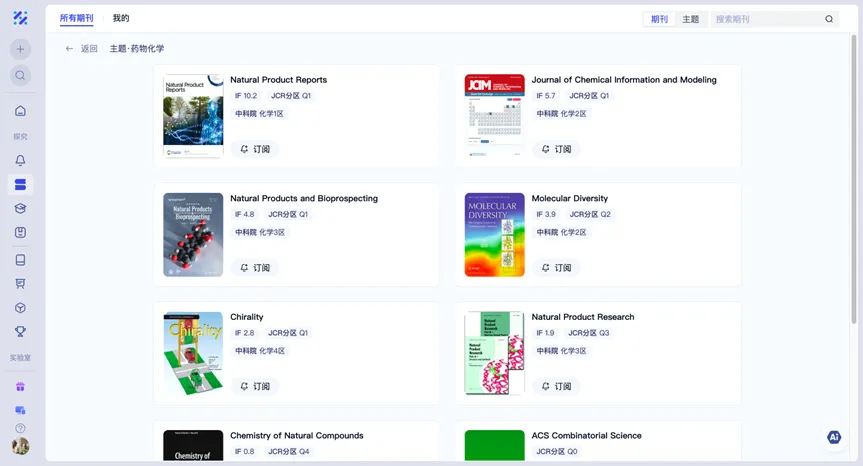Switch to the 所有期刊 tab
Viewport: 863px width, 466px height.
coord(77,18)
